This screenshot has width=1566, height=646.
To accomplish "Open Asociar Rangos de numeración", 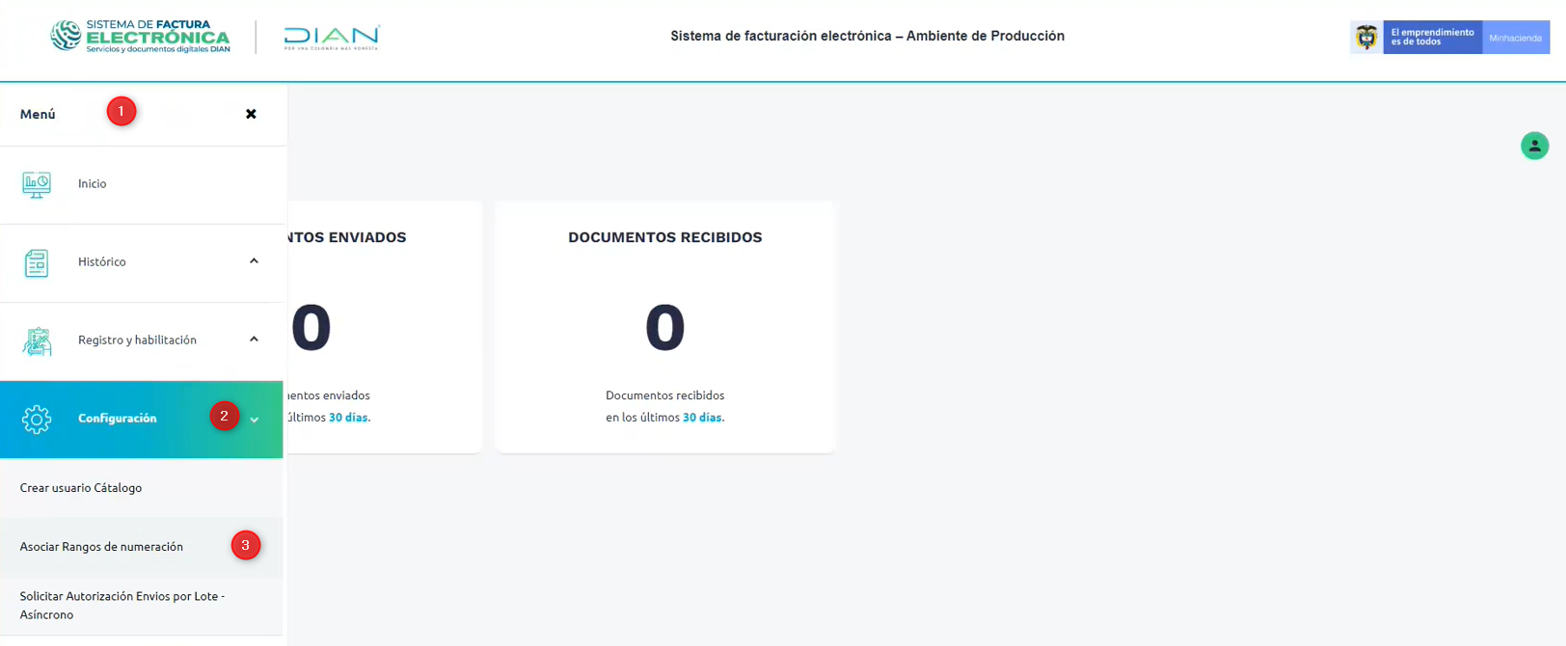I will (101, 547).
